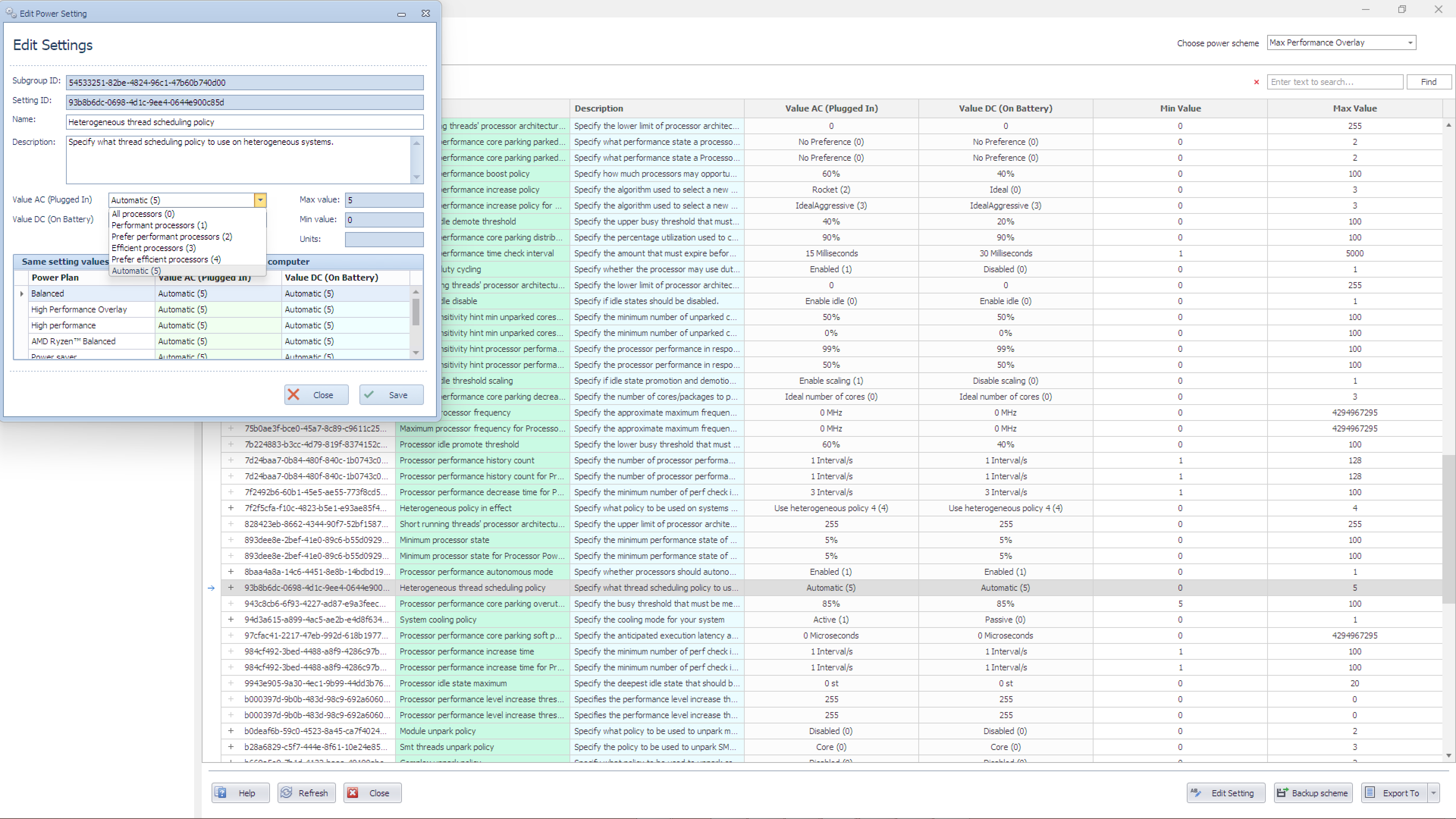1456x819 pixels.
Task: Click the Help button icon
Action: coord(221,792)
